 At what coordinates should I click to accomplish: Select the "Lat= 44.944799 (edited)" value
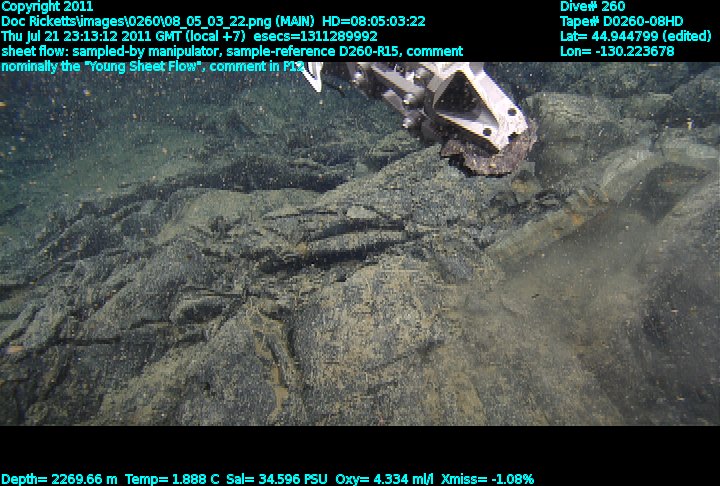point(636,36)
